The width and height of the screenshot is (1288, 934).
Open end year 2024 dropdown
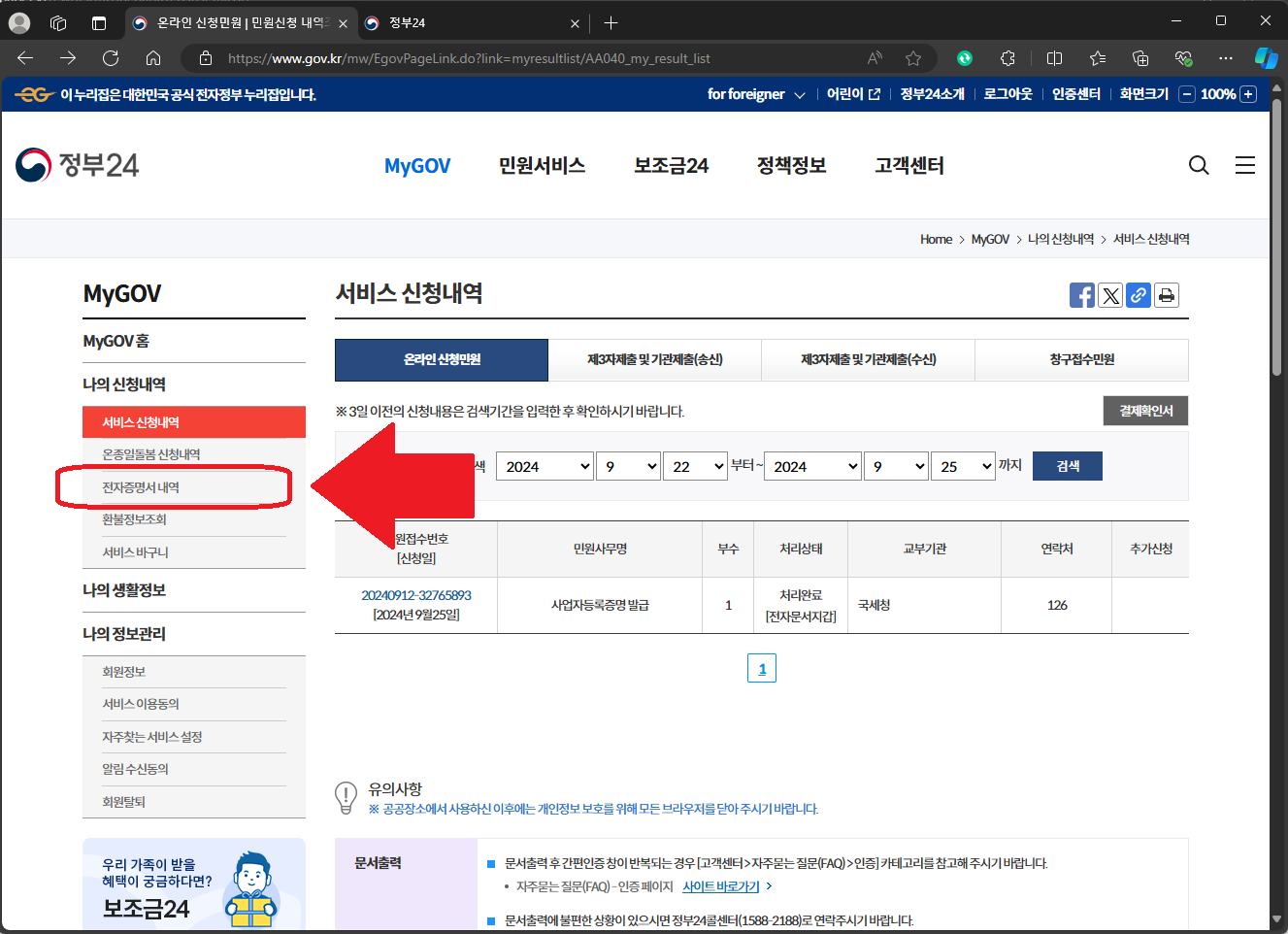click(x=812, y=466)
